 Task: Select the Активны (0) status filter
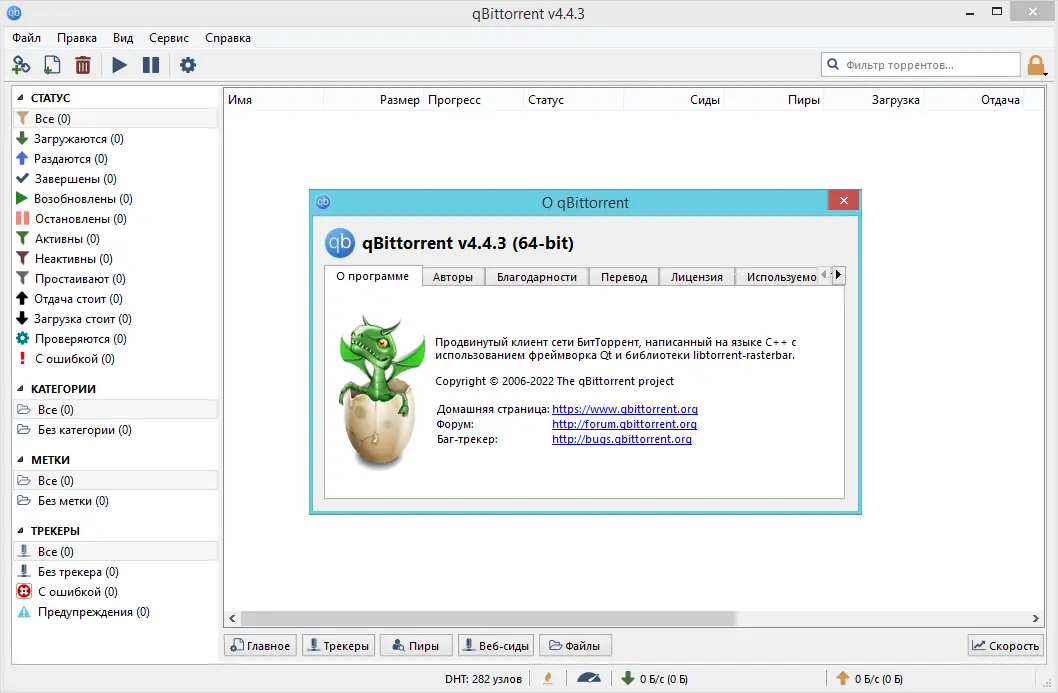[x=115, y=239]
